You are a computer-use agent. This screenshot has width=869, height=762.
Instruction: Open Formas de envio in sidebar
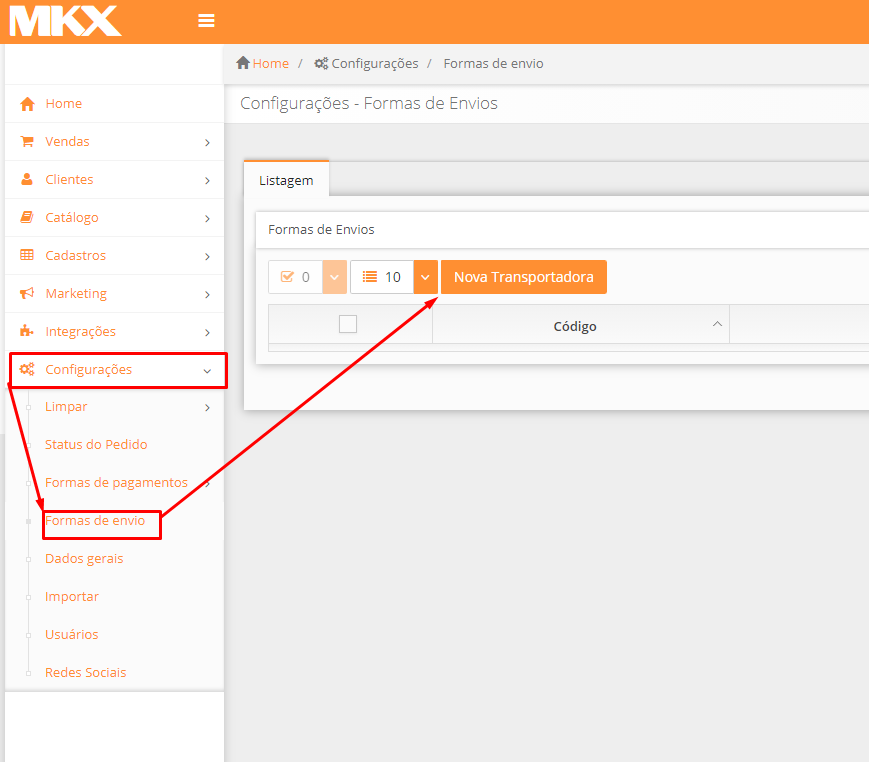[x=95, y=521]
